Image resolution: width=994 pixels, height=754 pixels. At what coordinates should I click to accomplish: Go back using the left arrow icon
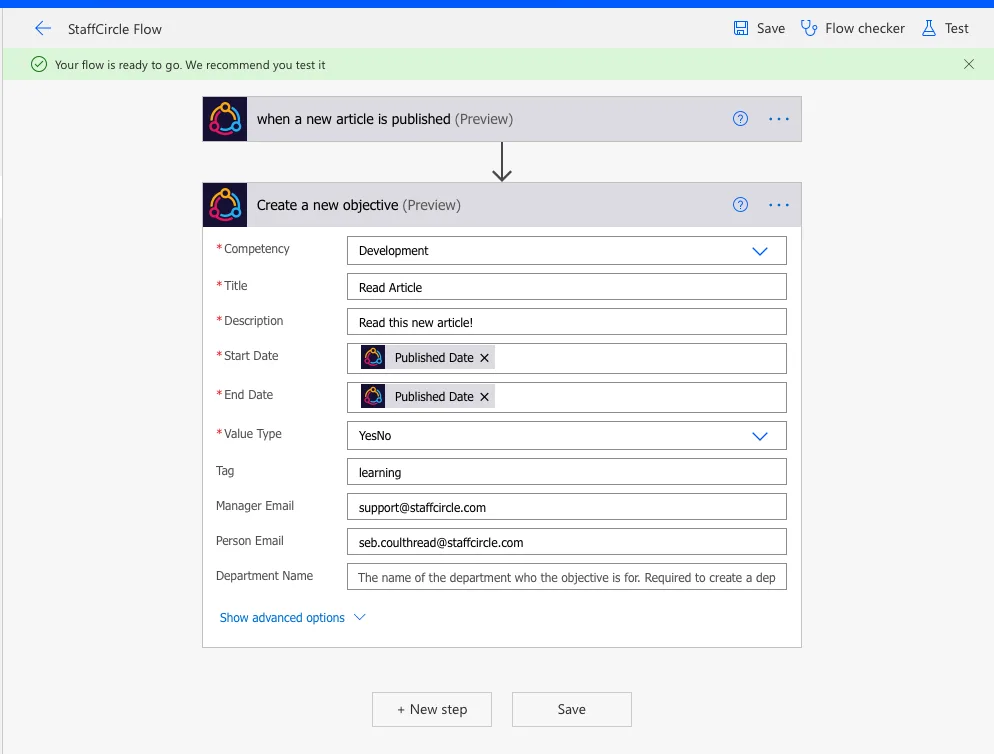(42, 29)
